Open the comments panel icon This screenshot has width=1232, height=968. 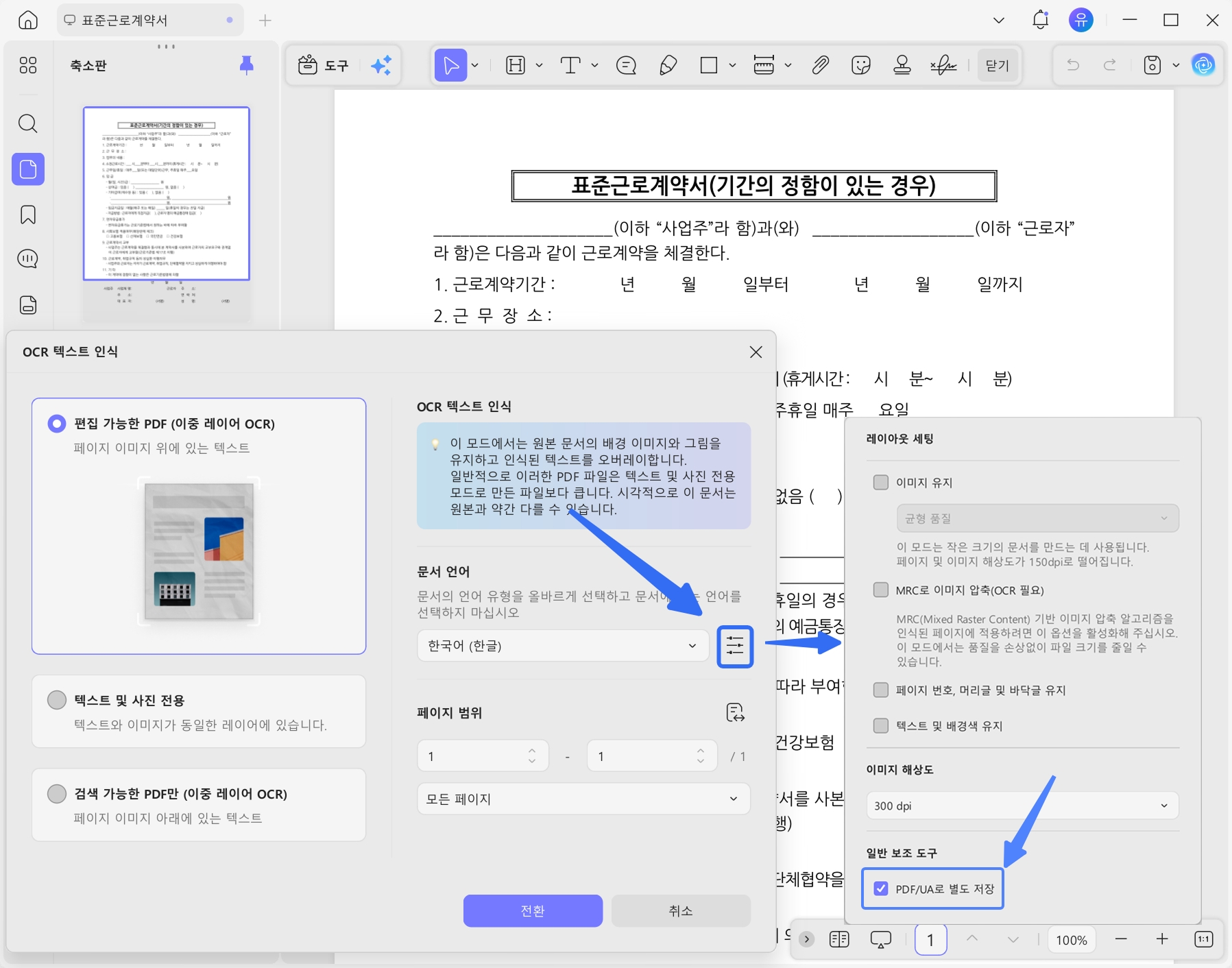tap(28, 259)
